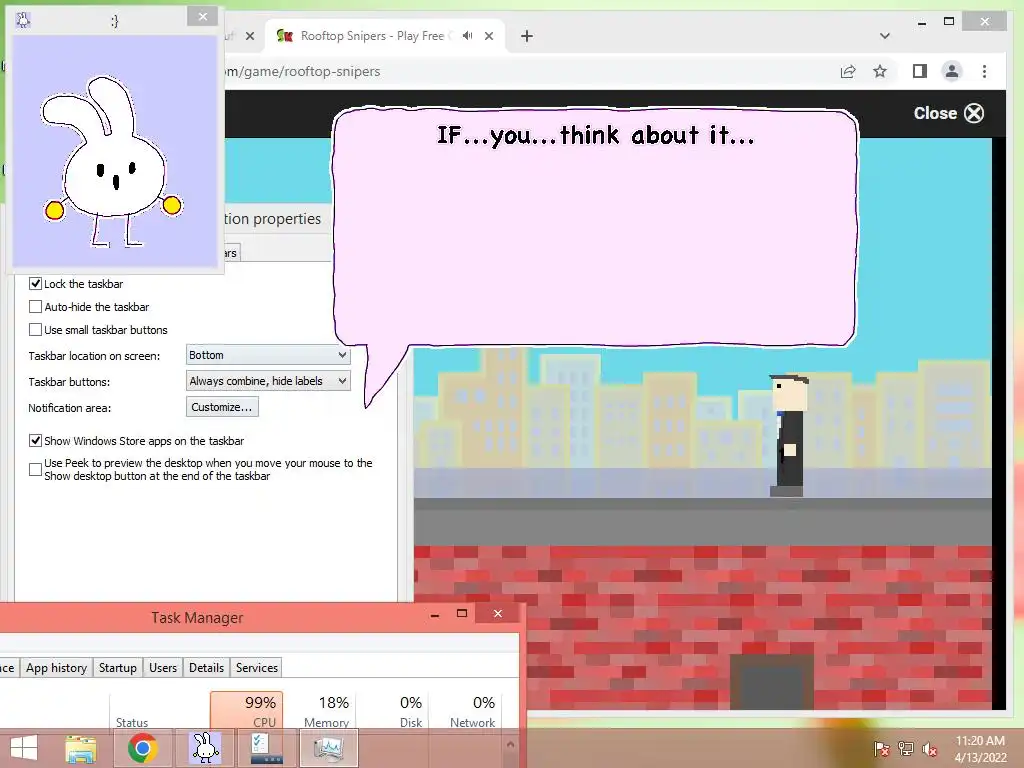The height and width of the screenshot is (768, 1024).
Task: Open the Action Center flag tray icon
Action: click(x=882, y=749)
